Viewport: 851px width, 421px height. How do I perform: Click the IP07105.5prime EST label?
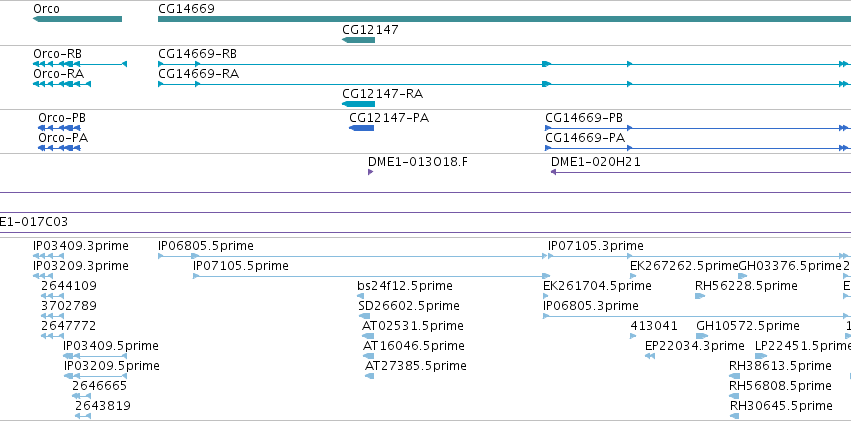(x=241, y=266)
